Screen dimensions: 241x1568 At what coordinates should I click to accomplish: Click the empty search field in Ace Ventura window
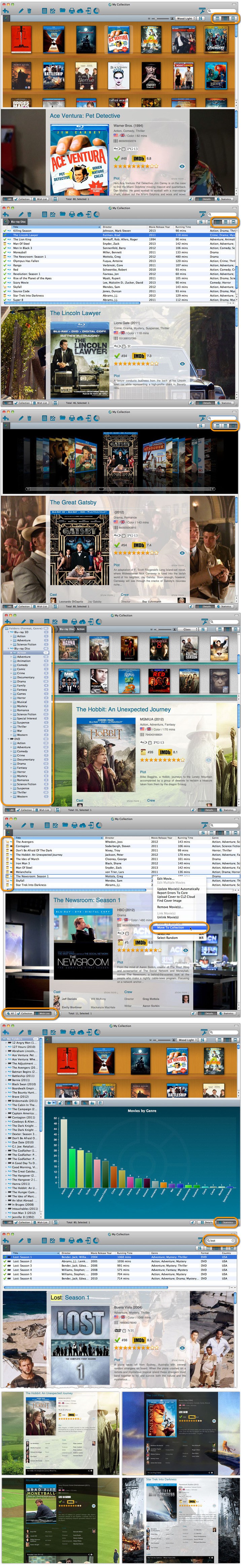[x=221, y=11]
